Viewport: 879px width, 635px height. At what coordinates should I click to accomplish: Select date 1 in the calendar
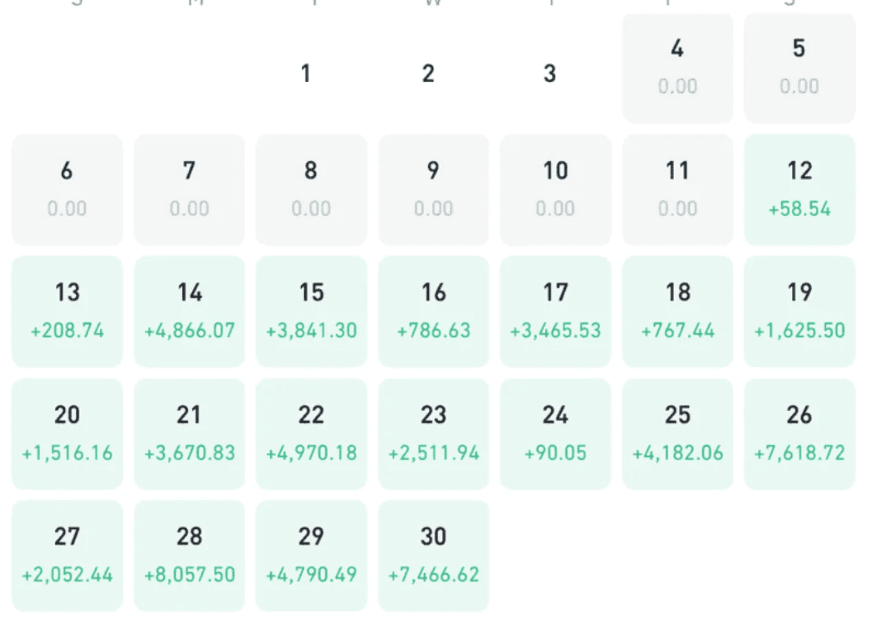coord(306,73)
